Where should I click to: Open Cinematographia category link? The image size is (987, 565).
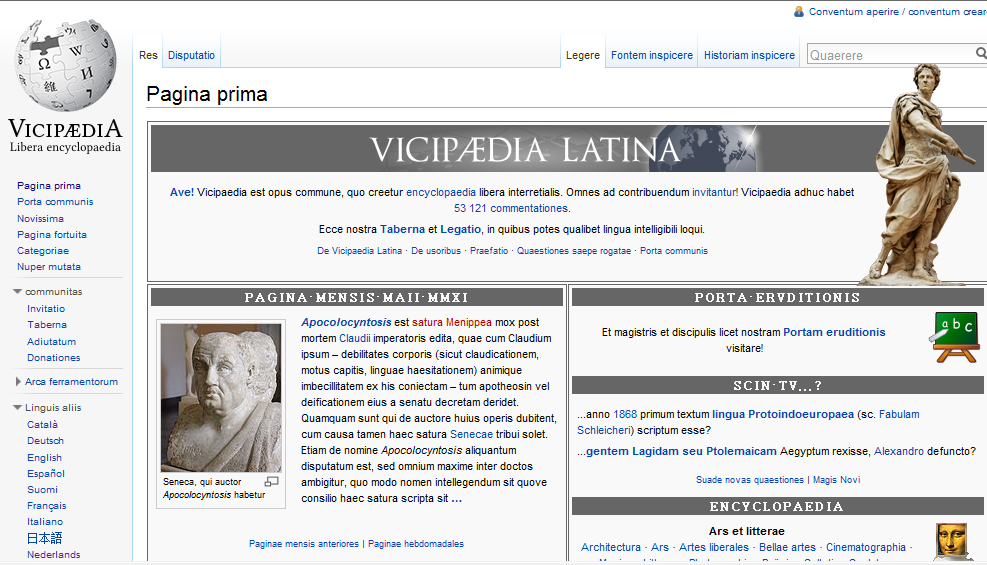click(866, 547)
